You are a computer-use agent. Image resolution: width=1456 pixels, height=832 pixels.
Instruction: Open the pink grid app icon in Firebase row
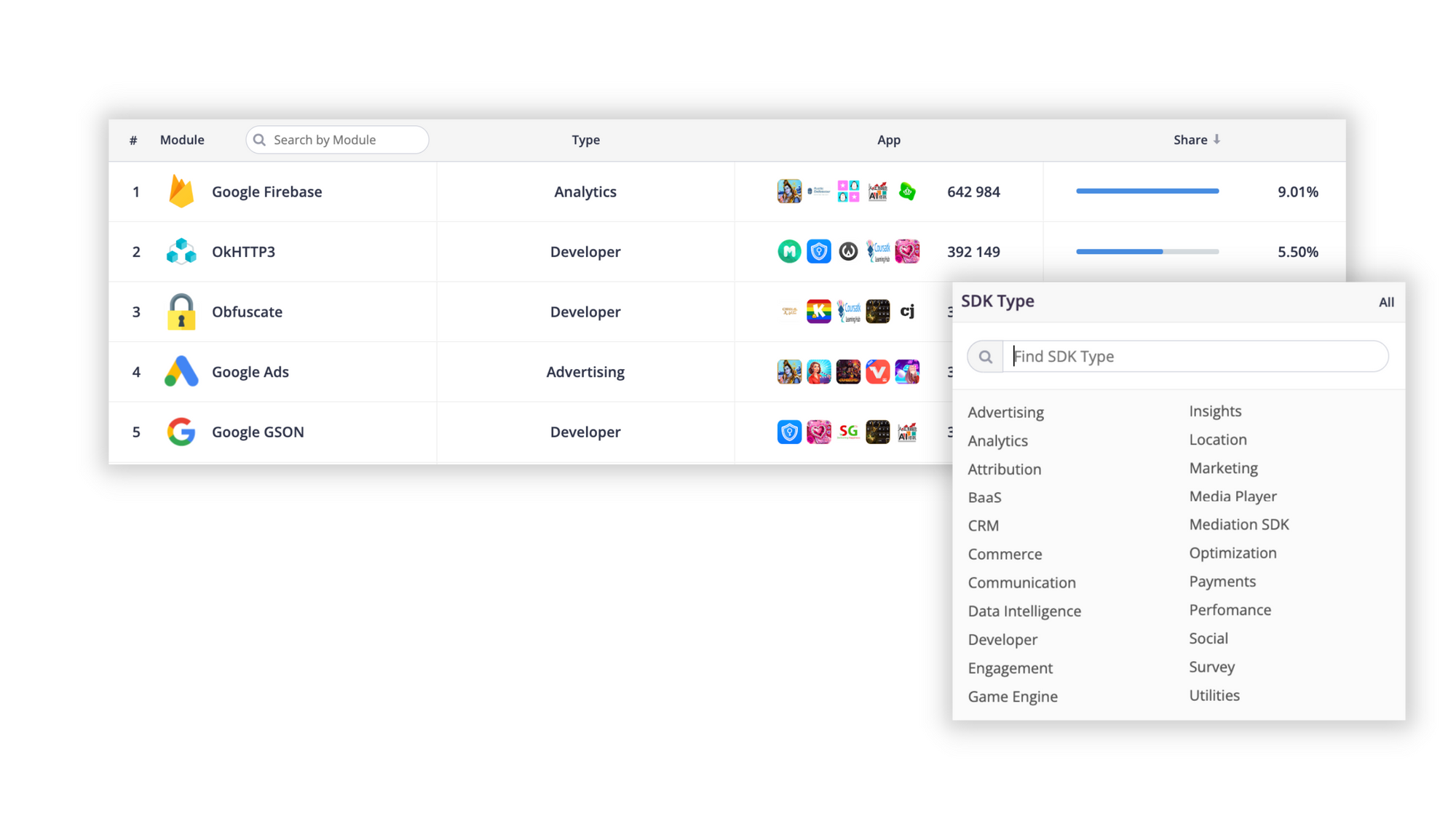[848, 191]
